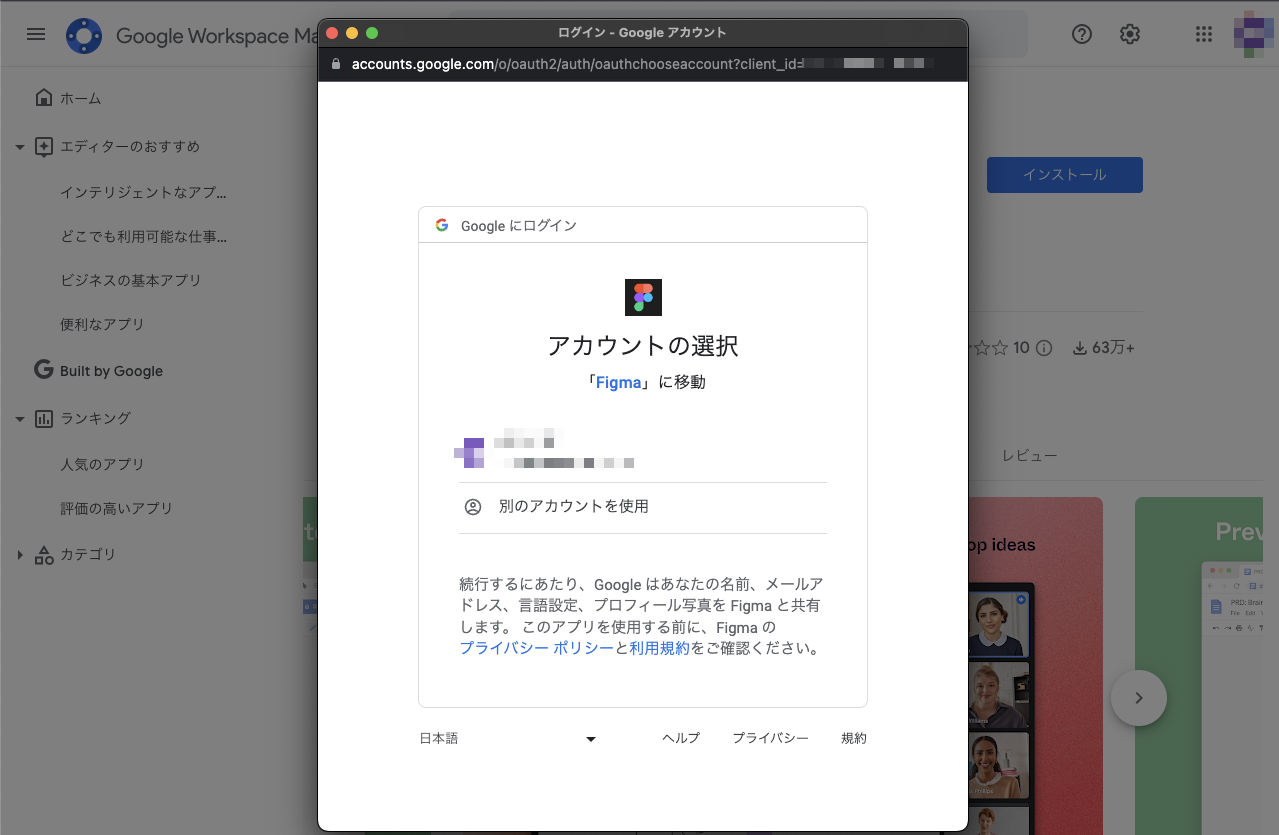Viewport: 1279px width, 835px height.
Task: Click the 別のアカウントを使用 person icon
Action: pyautogui.click(x=474, y=506)
